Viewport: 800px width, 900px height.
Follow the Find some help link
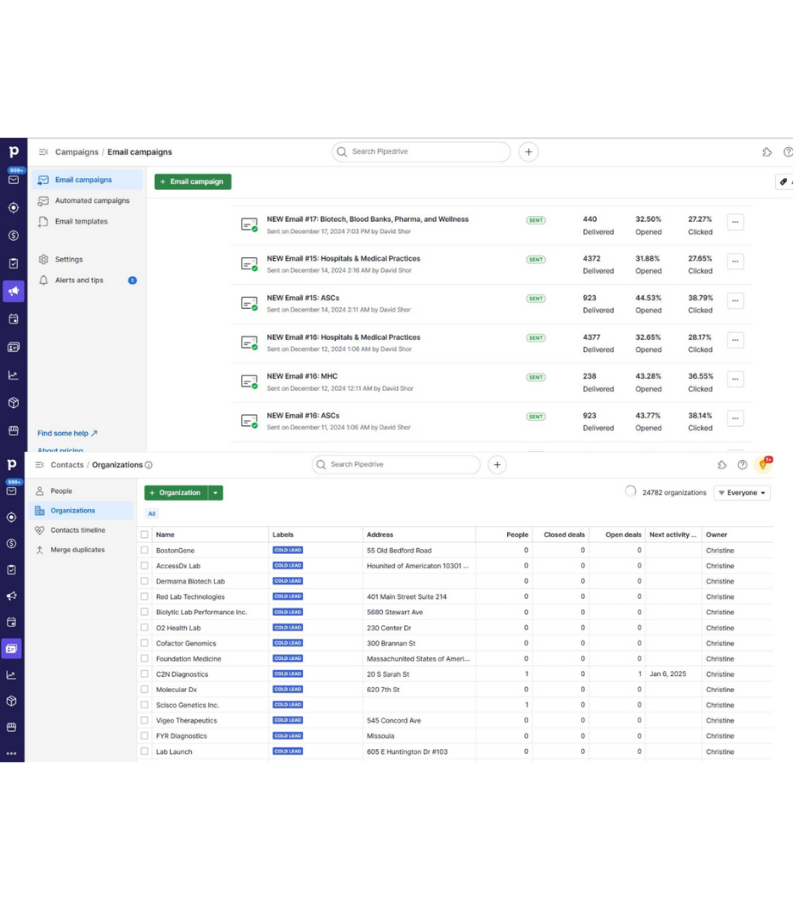(67, 433)
